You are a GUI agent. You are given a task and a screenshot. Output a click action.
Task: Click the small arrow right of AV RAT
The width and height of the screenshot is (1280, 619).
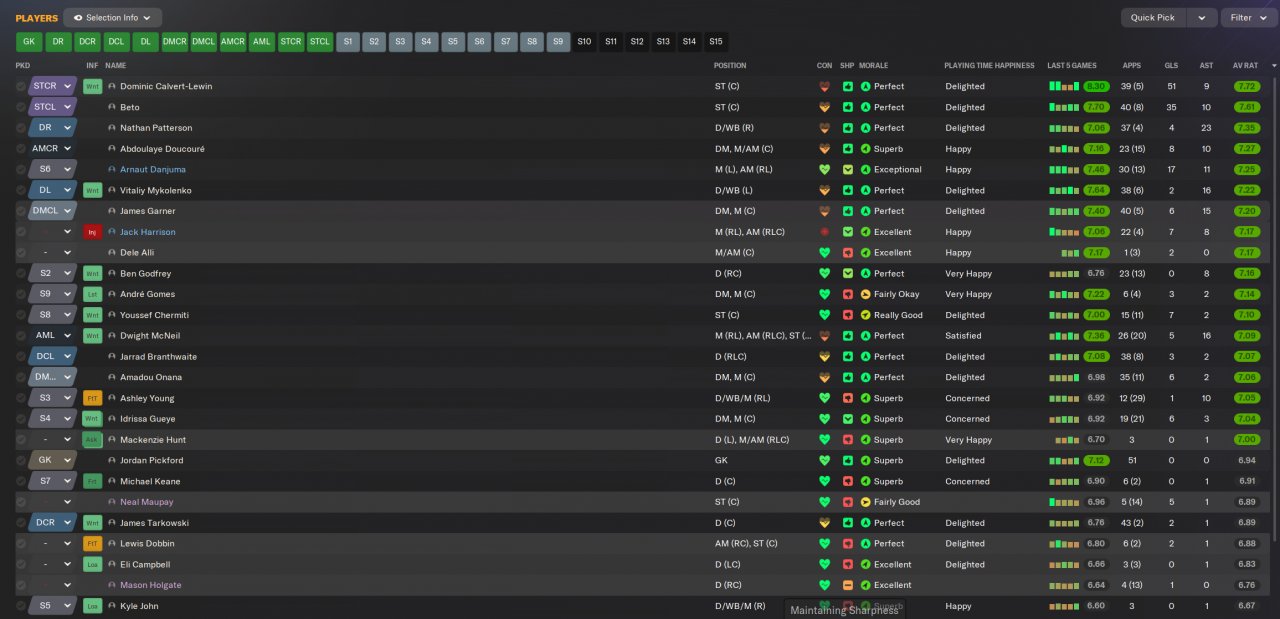pyautogui.click(x=1274, y=65)
